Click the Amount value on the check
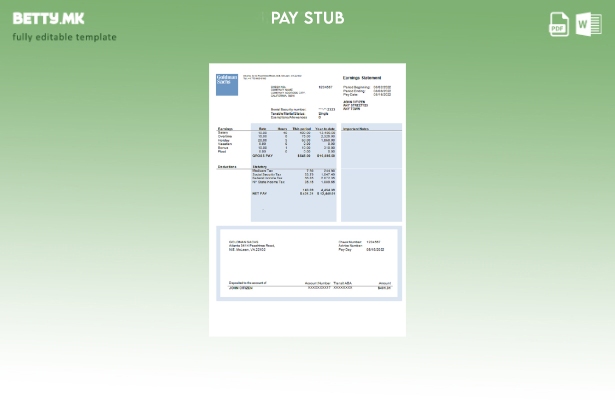615x400 pixels. (385, 288)
